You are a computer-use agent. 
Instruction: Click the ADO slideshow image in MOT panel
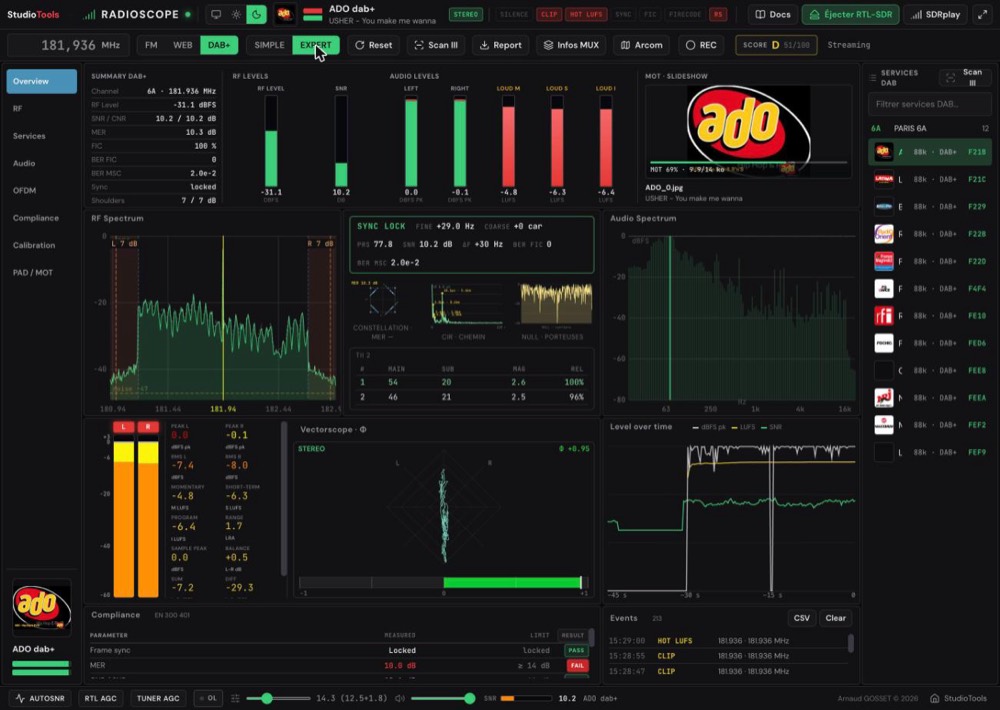pos(748,131)
